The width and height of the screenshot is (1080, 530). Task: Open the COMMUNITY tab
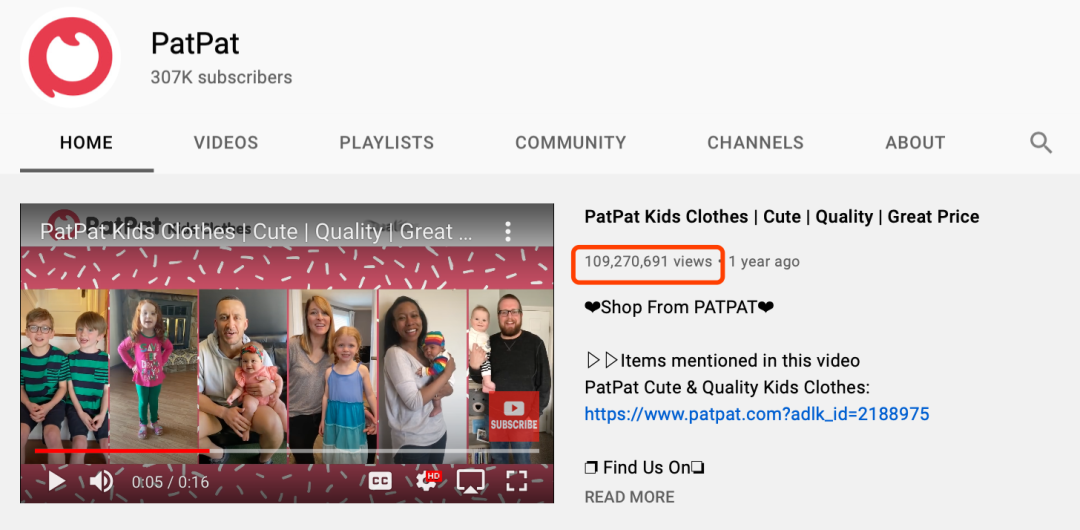[x=570, y=143]
